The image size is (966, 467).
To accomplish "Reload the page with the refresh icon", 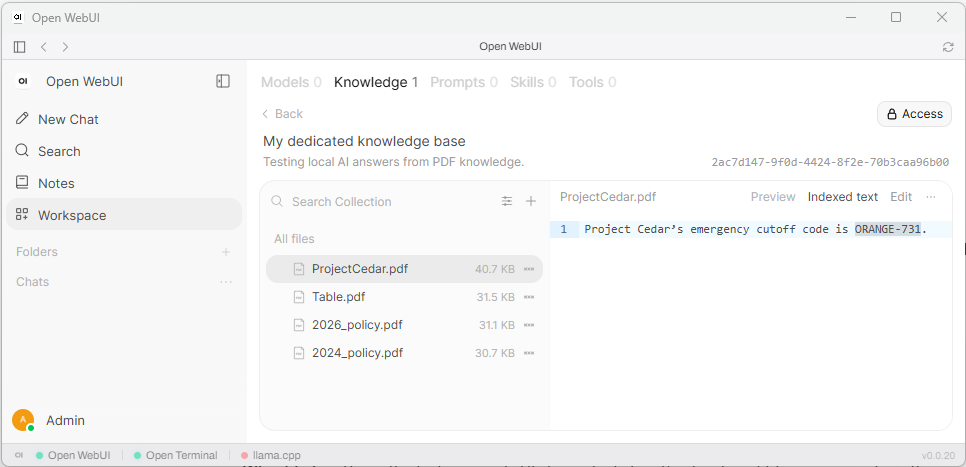I will click(948, 47).
